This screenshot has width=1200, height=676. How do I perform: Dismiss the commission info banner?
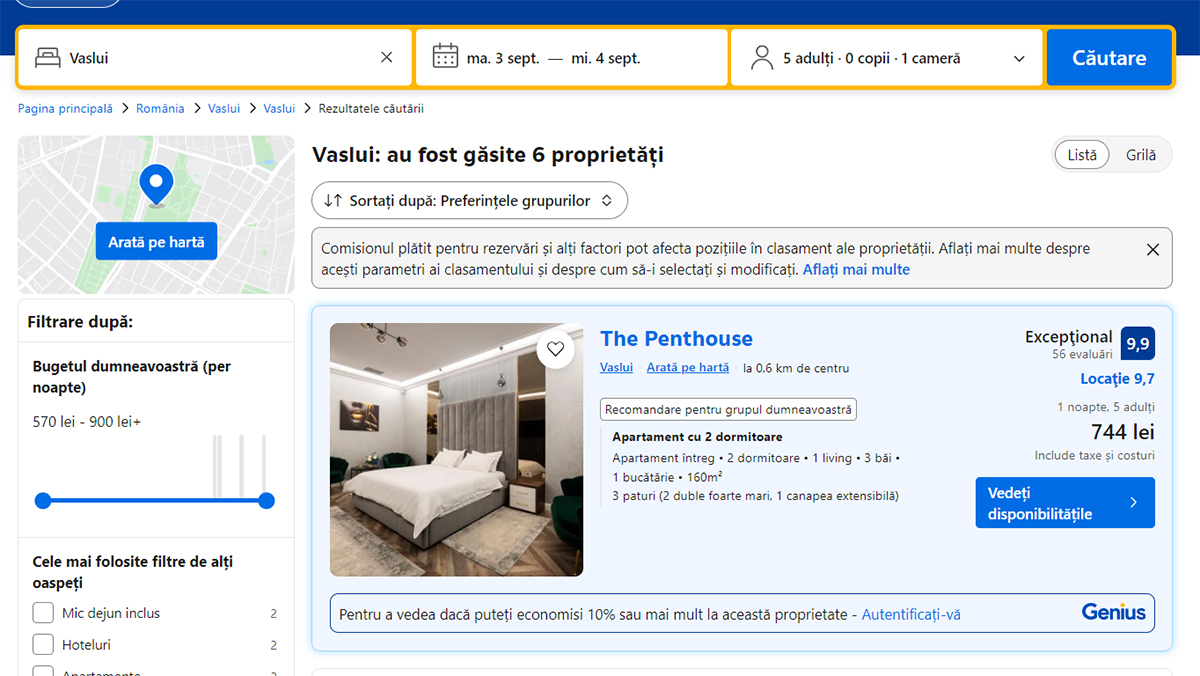[1153, 250]
